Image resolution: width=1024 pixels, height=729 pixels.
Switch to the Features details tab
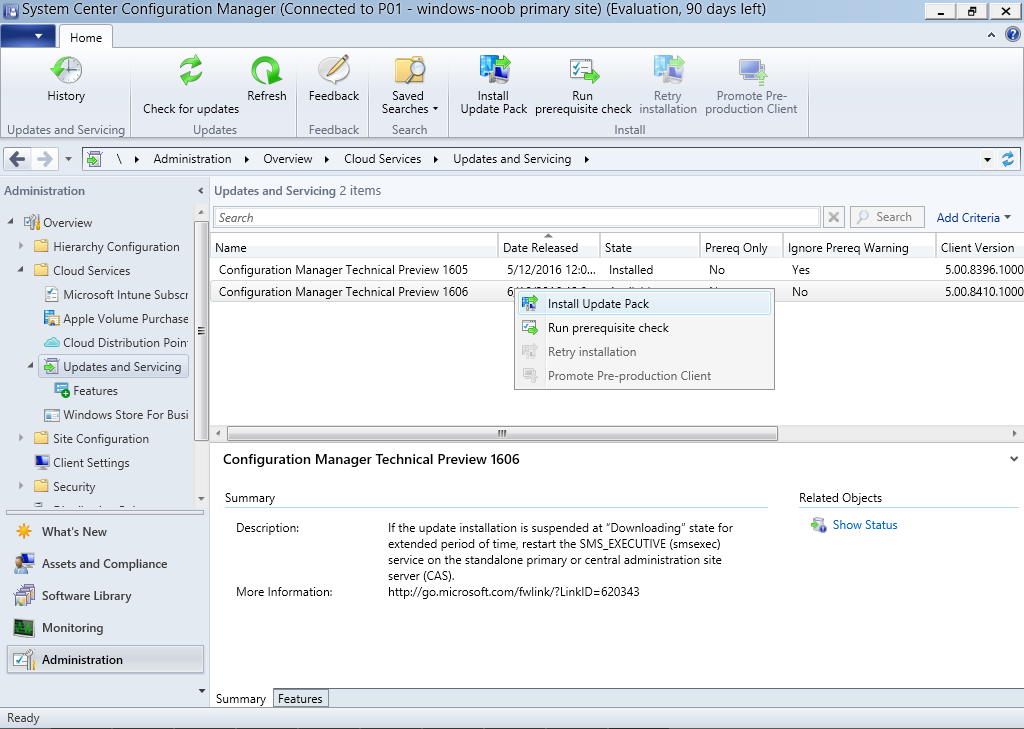(x=300, y=698)
